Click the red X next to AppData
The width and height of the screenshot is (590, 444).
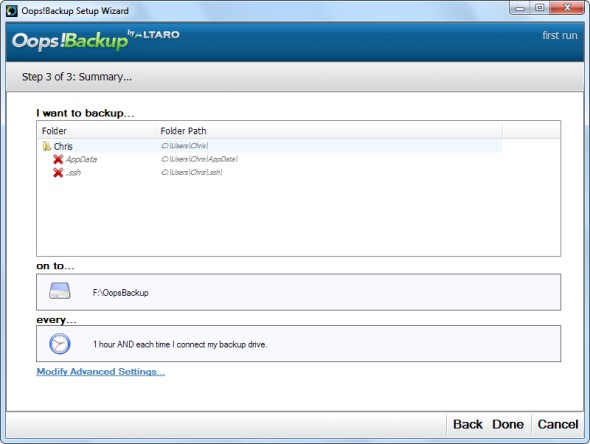tap(58, 159)
